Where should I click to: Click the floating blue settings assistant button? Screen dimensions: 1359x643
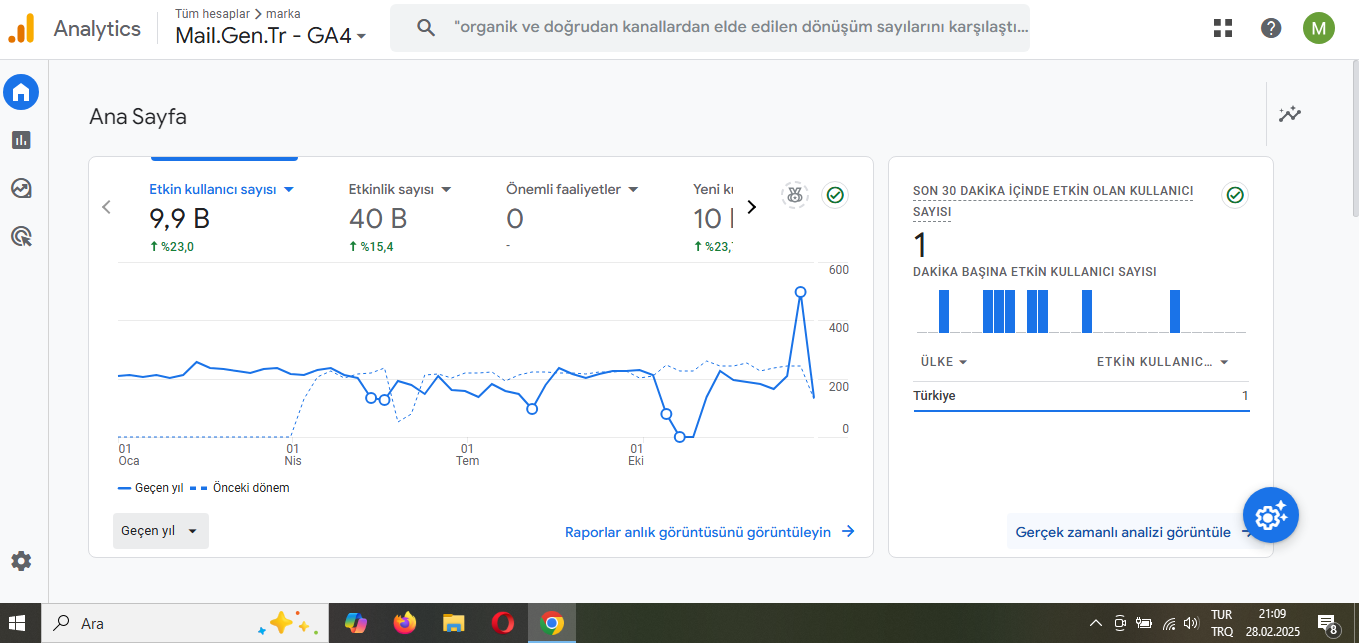1271,516
